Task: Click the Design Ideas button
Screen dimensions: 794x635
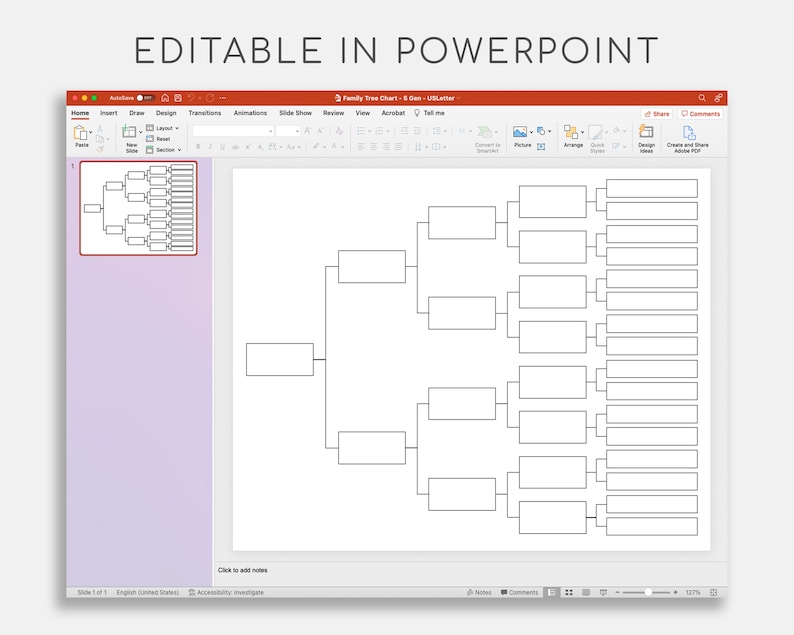Action: coord(646,139)
